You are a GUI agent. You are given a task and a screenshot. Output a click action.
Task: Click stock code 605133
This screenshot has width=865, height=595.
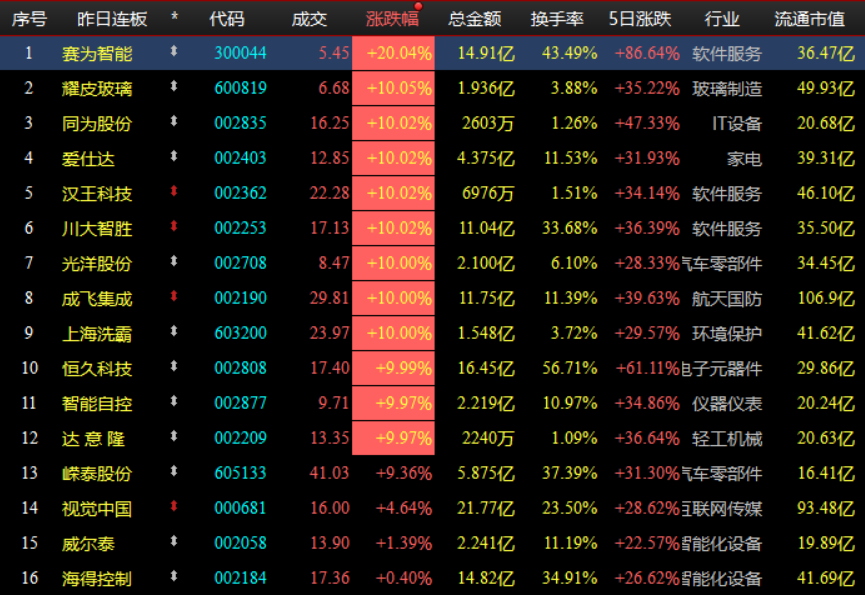241,473
